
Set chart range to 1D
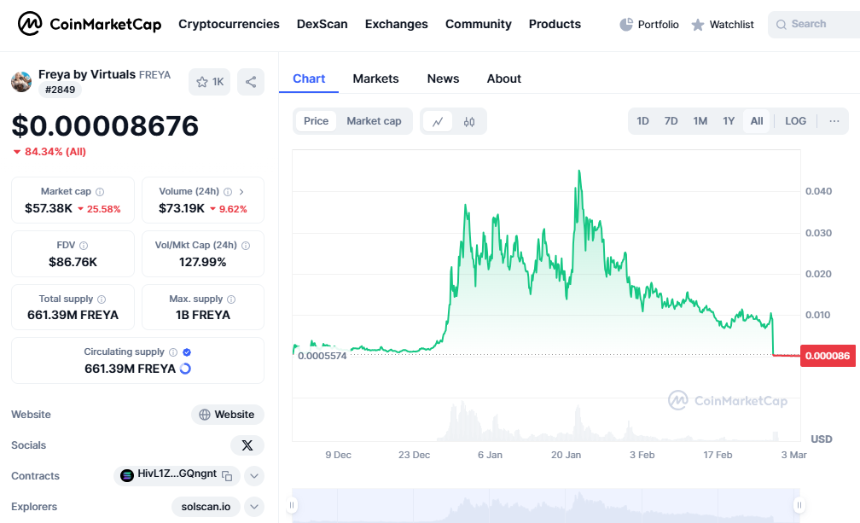(x=643, y=121)
